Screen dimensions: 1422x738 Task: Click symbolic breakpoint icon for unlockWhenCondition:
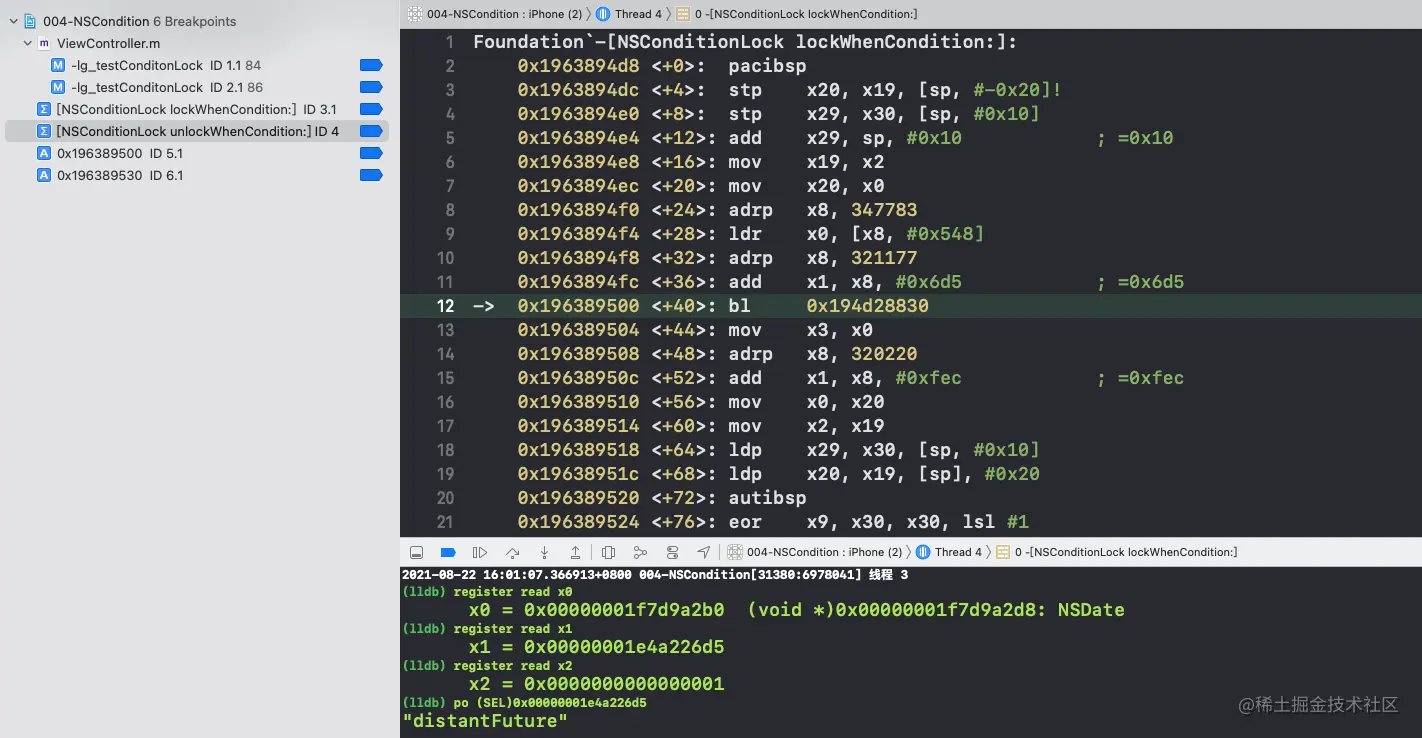pyautogui.click(x=43, y=131)
